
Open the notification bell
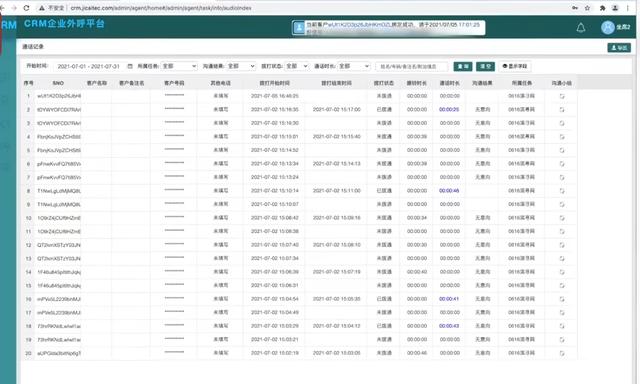click(x=580, y=28)
